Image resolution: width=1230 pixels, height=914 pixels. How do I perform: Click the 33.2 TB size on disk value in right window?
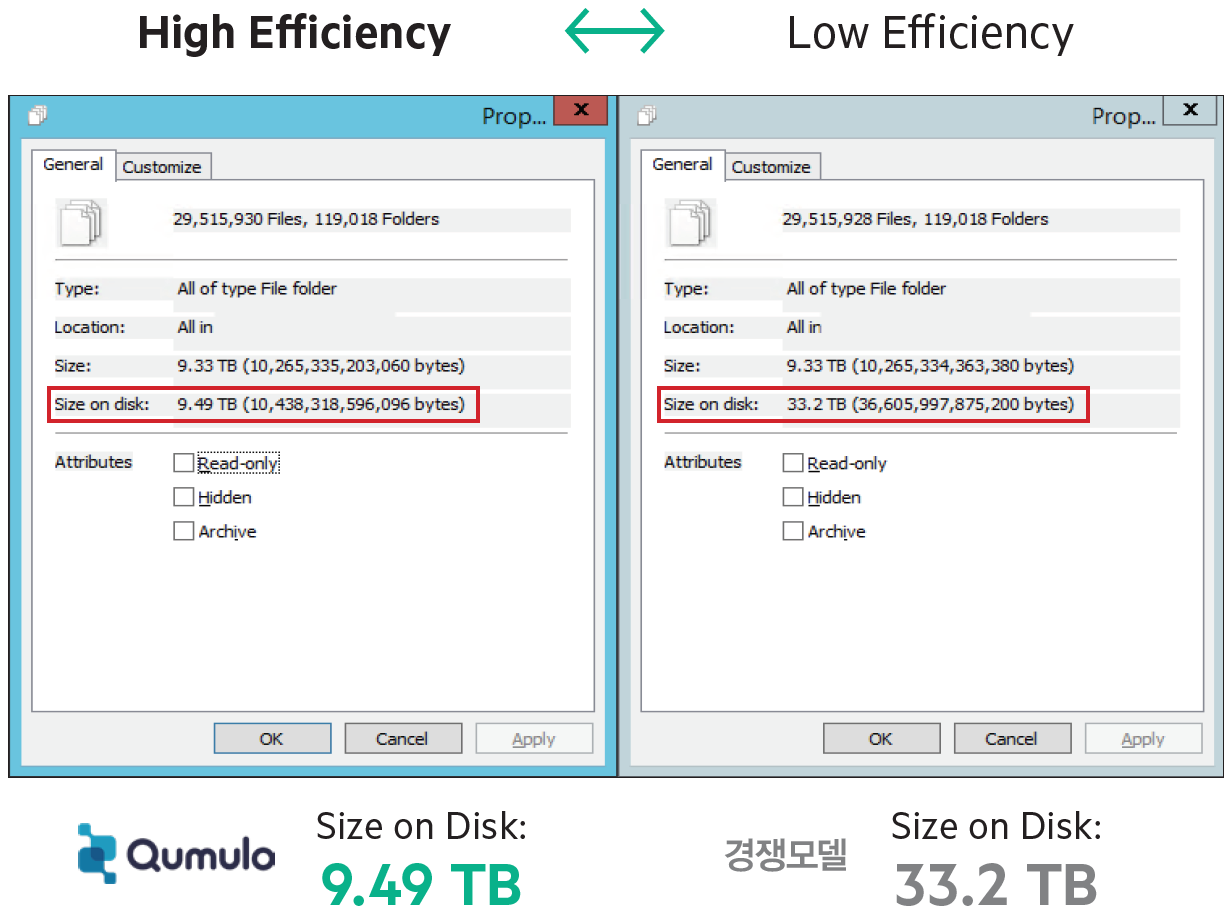[x=930, y=405]
